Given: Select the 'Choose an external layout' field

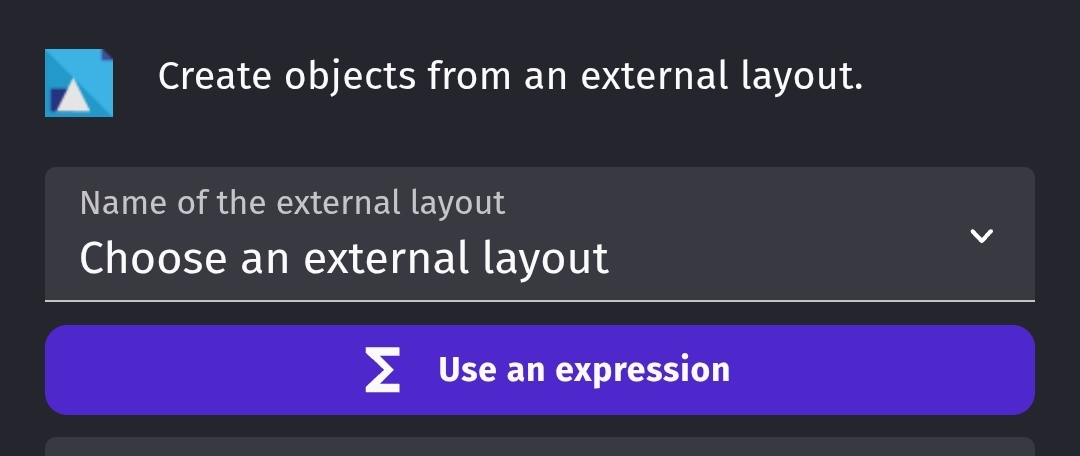Looking at the screenshot, I should (539, 234).
